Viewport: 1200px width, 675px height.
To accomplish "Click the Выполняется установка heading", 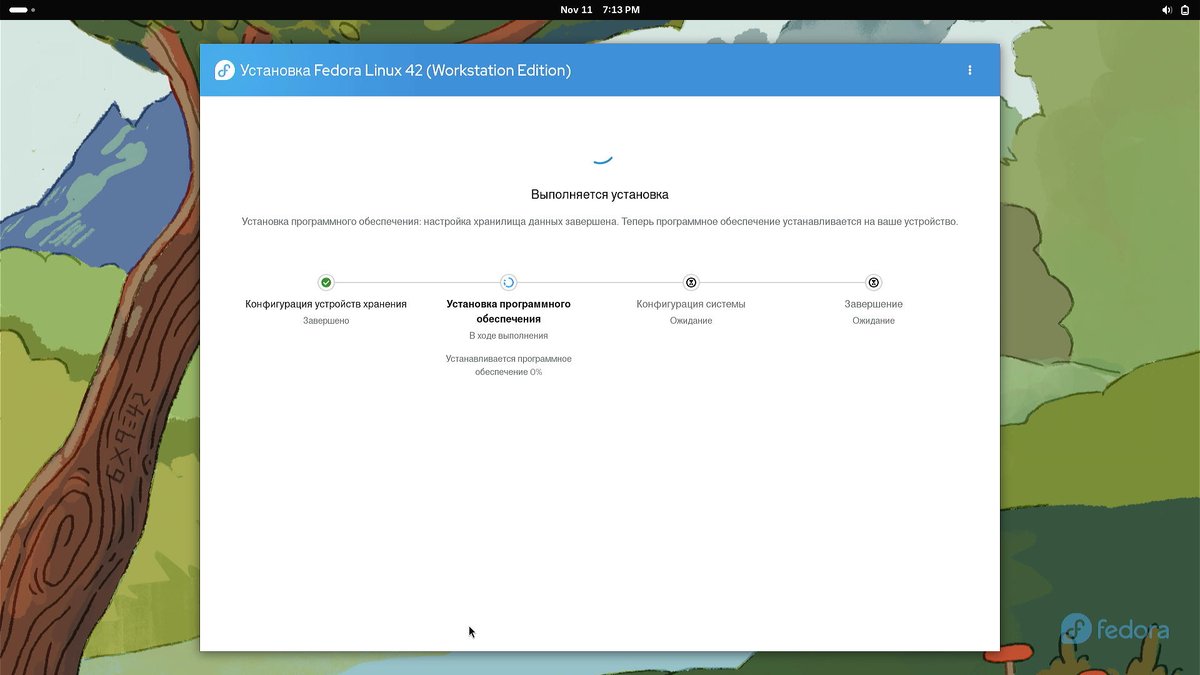I will pos(600,194).
